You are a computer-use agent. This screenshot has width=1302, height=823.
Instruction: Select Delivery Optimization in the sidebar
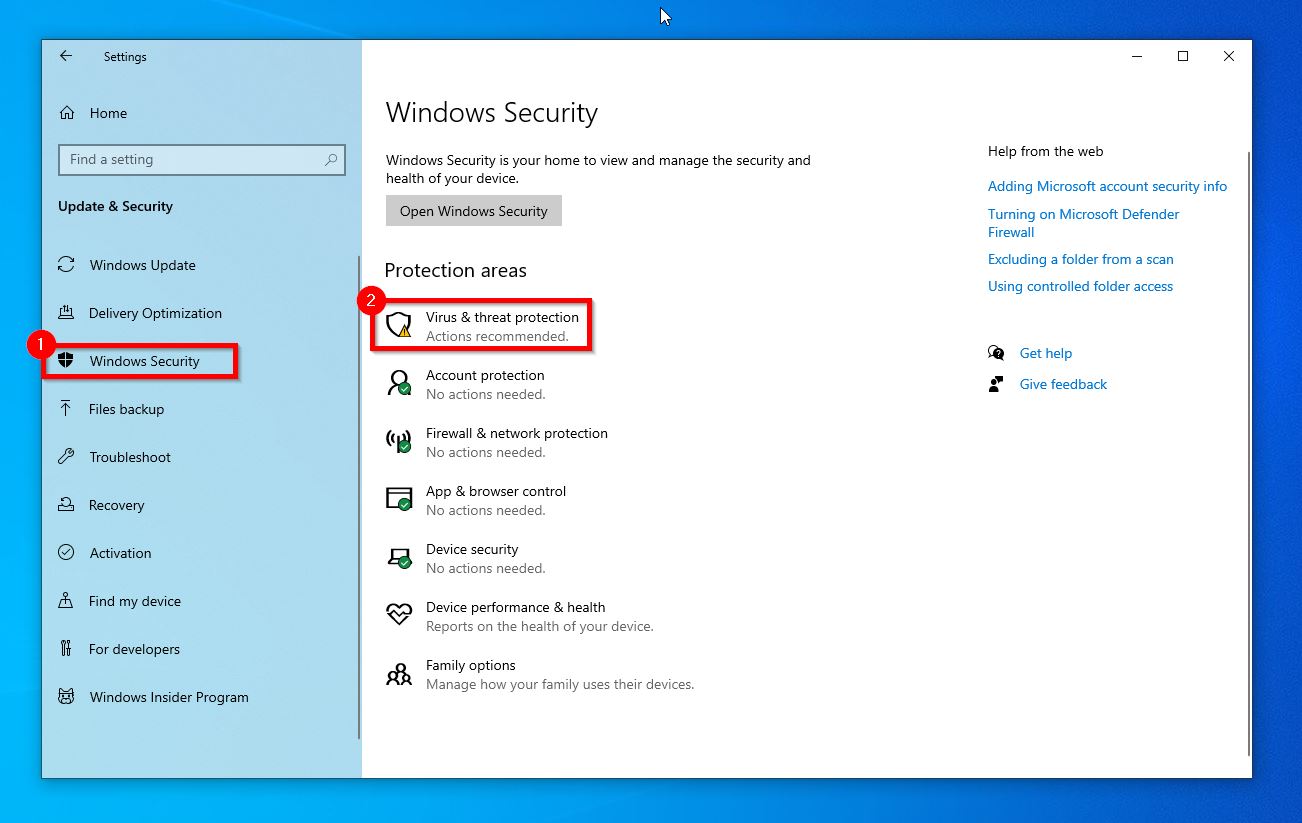tap(155, 313)
